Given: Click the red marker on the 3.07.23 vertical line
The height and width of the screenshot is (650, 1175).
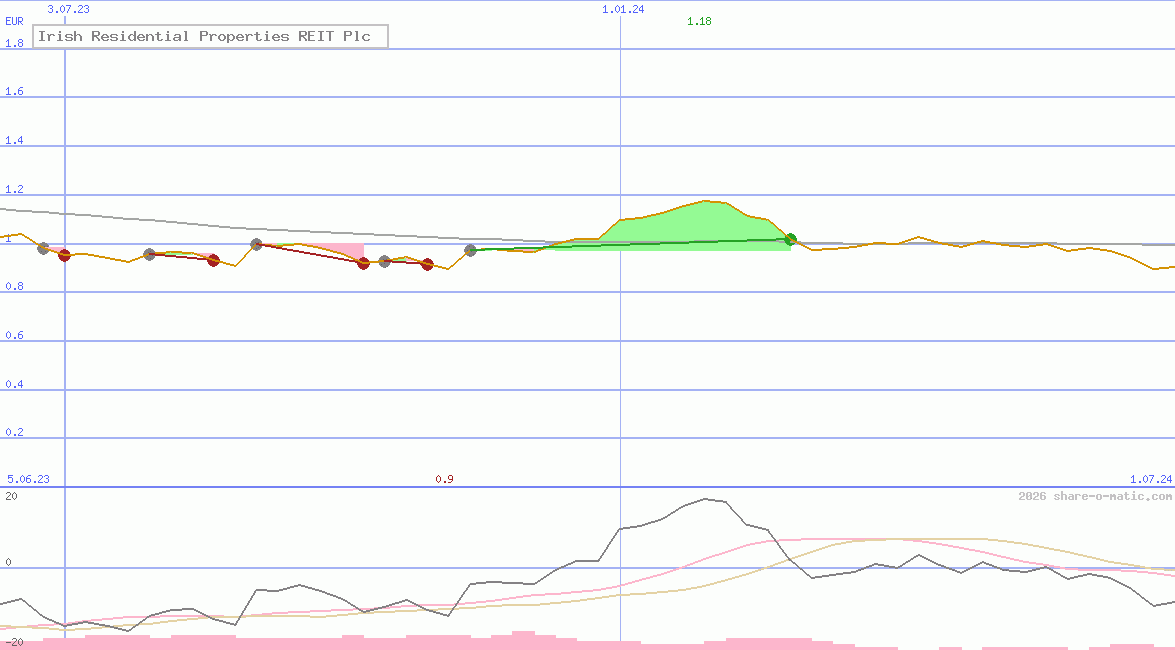Looking at the screenshot, I should pos(64,256).
